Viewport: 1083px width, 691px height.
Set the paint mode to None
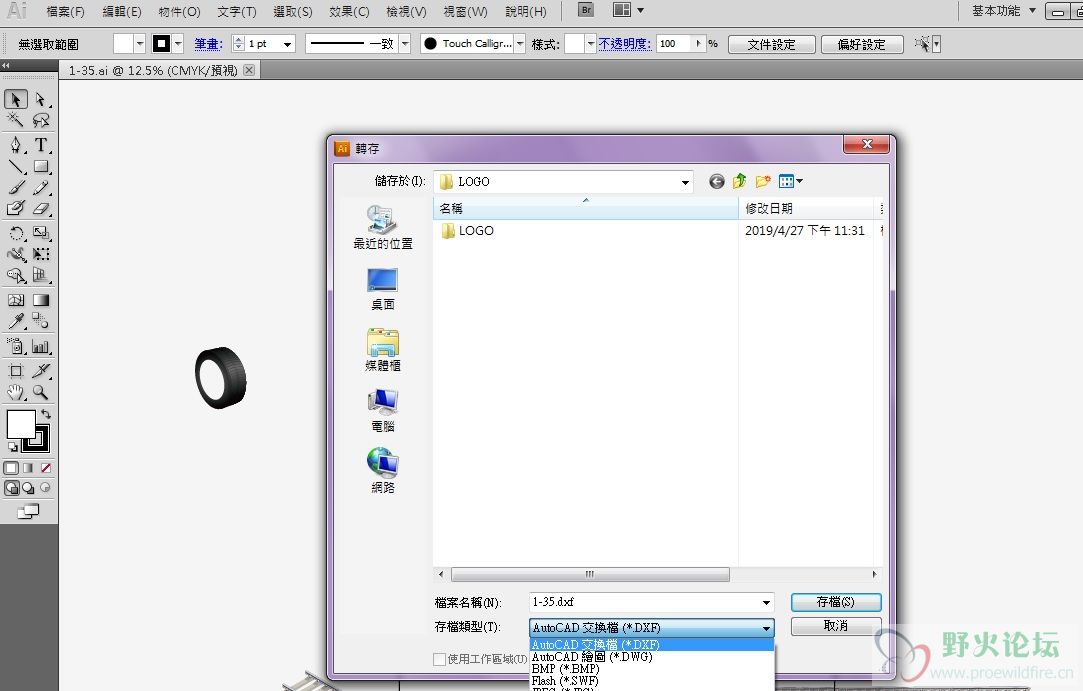pos(46,468)
